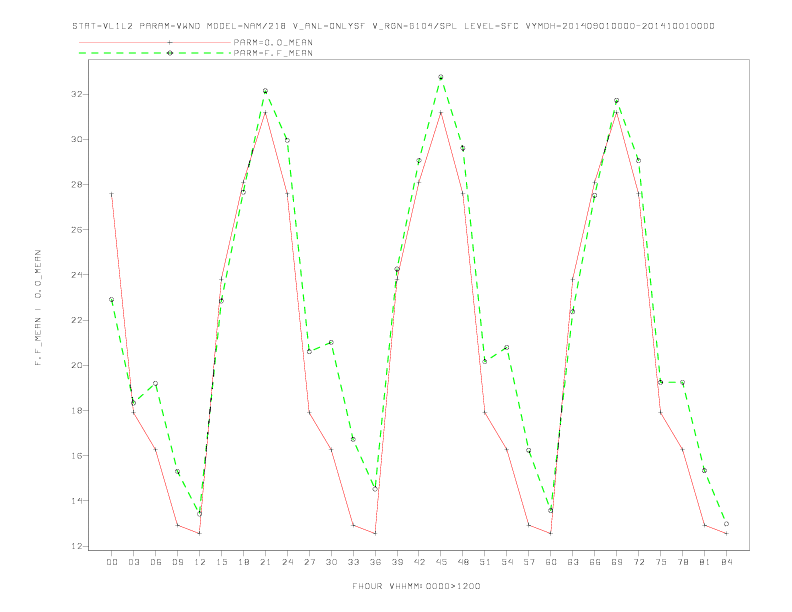
Task: Click the green forecast peak marker at hour 45
Action: (441, 77)
